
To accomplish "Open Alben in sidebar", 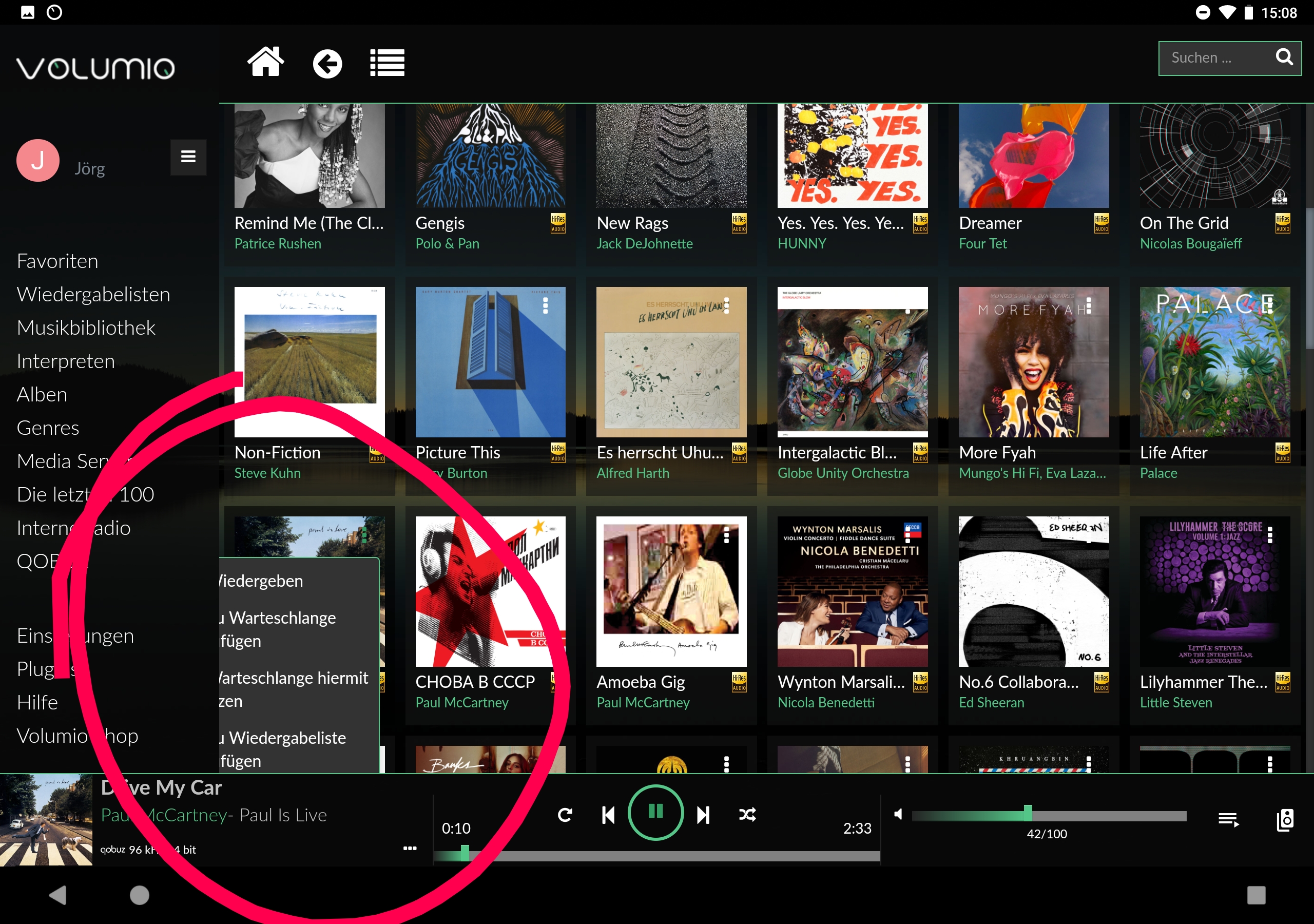I will coord(42,394).
